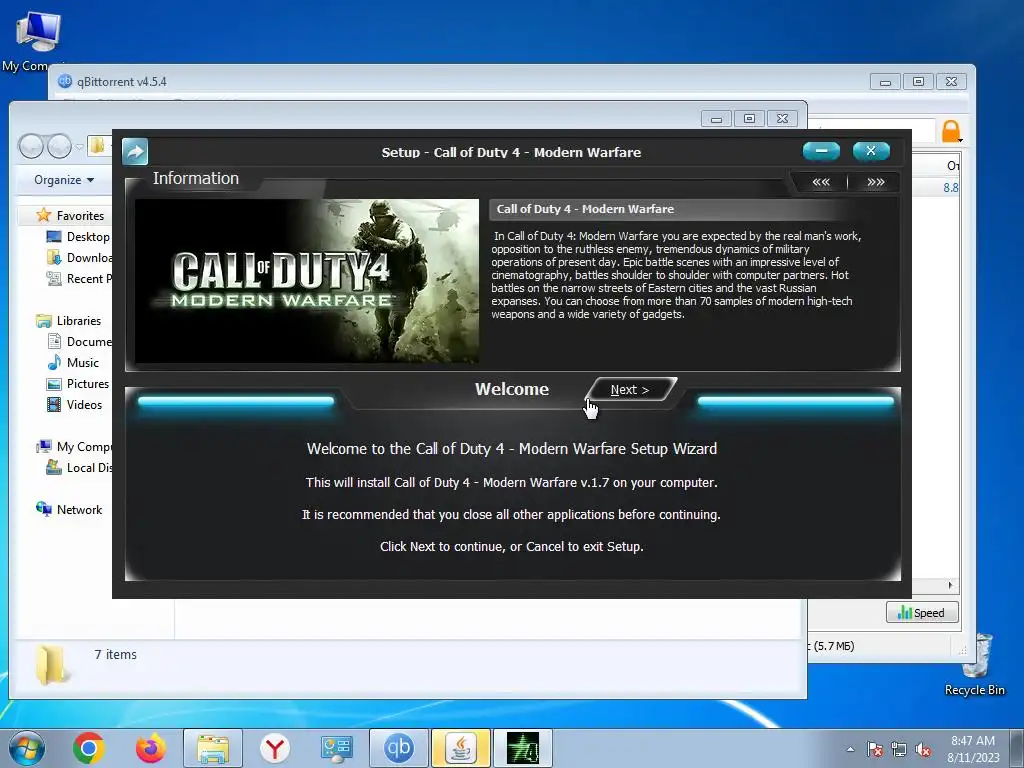Open Videos library in sidebar

click(x=74, y=405)
